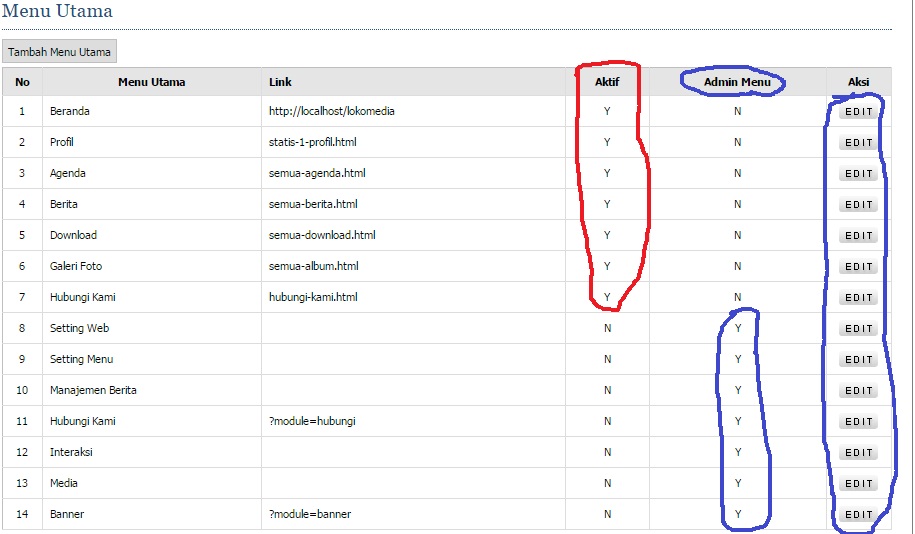
Task: Click link text semua-album.html
Action: coord(313,266)
